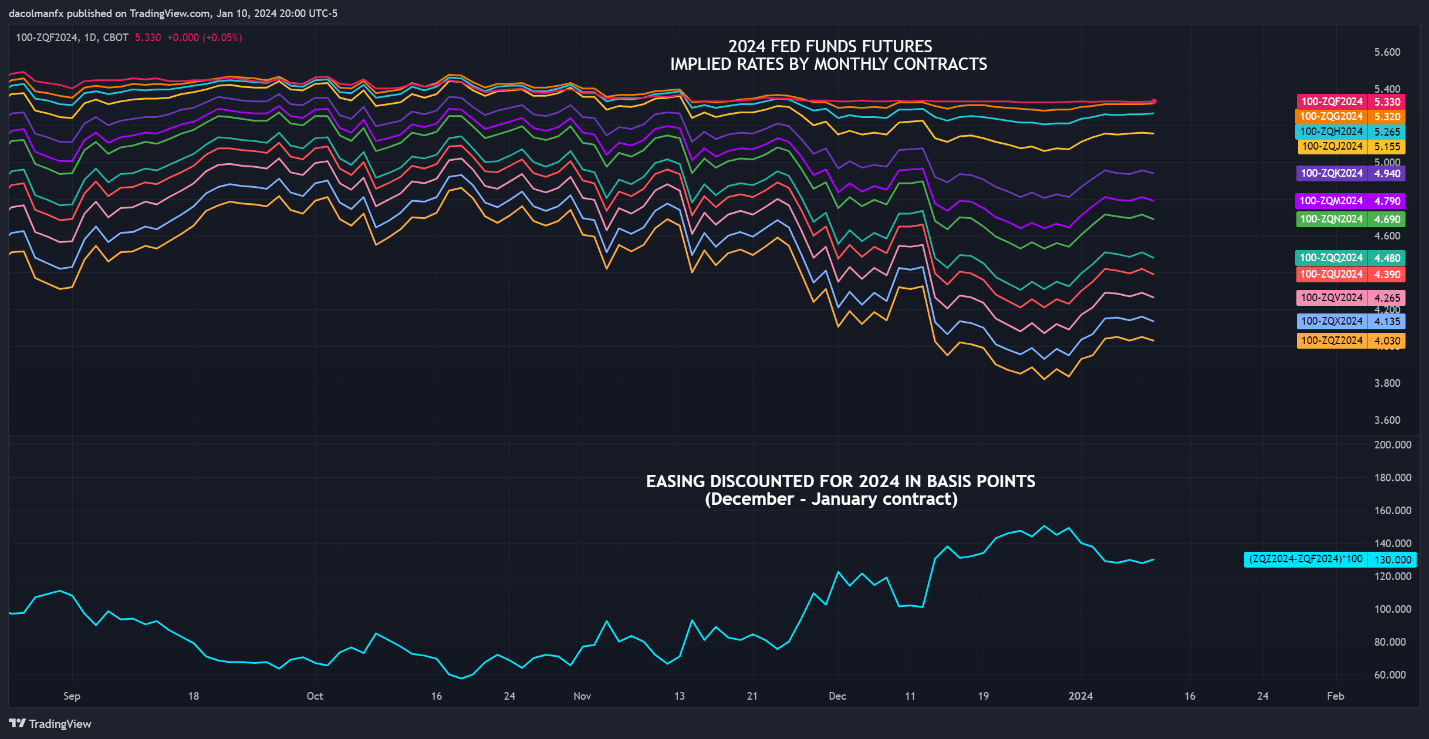Click the red dot at ZQF2024 line end
Image resolution: width=1429 pixels, height=739 pixels.
1155,101
